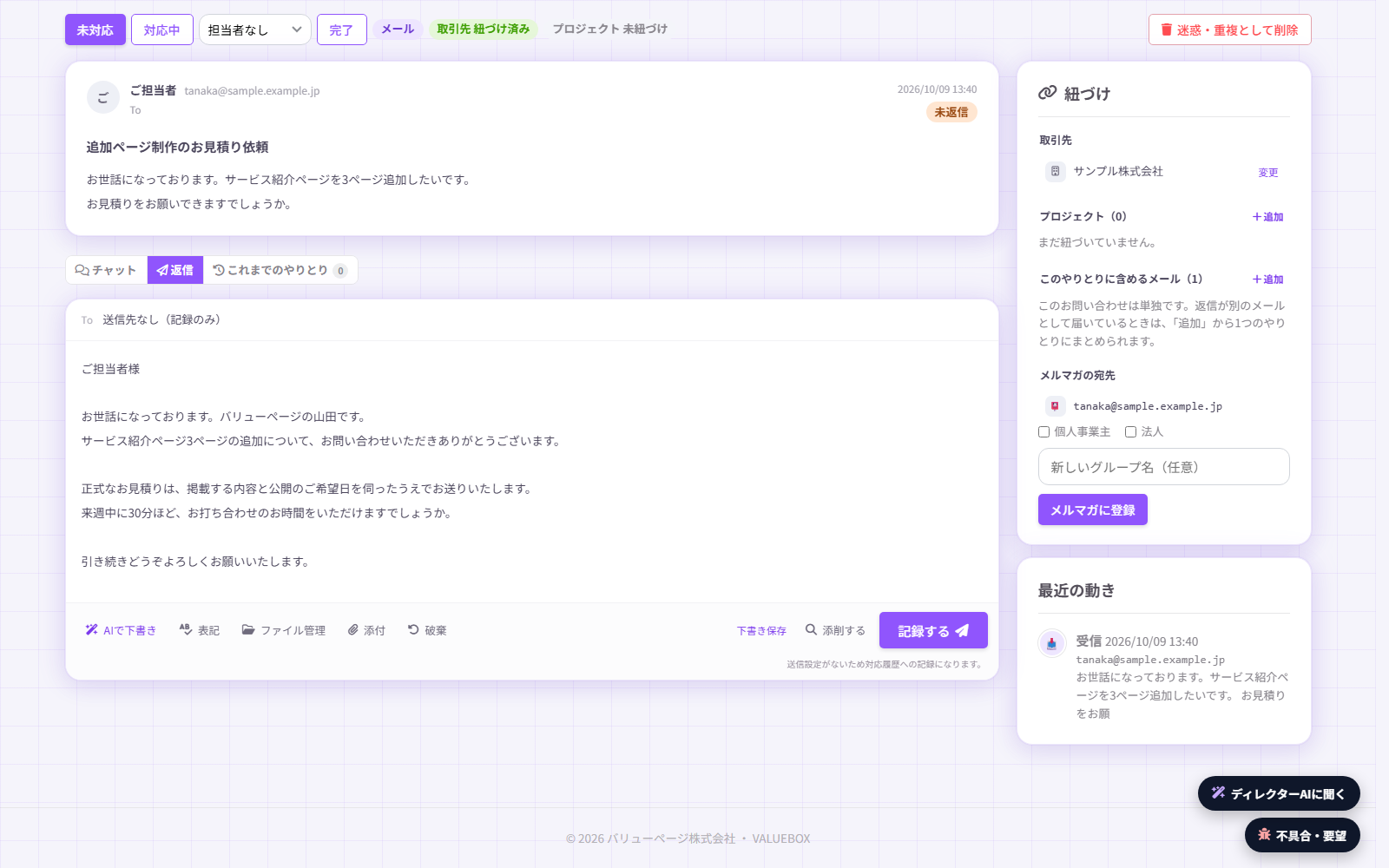Click メルマガに登録 button
Viewport: 1389px width, 868px height.
point(1093,510)
